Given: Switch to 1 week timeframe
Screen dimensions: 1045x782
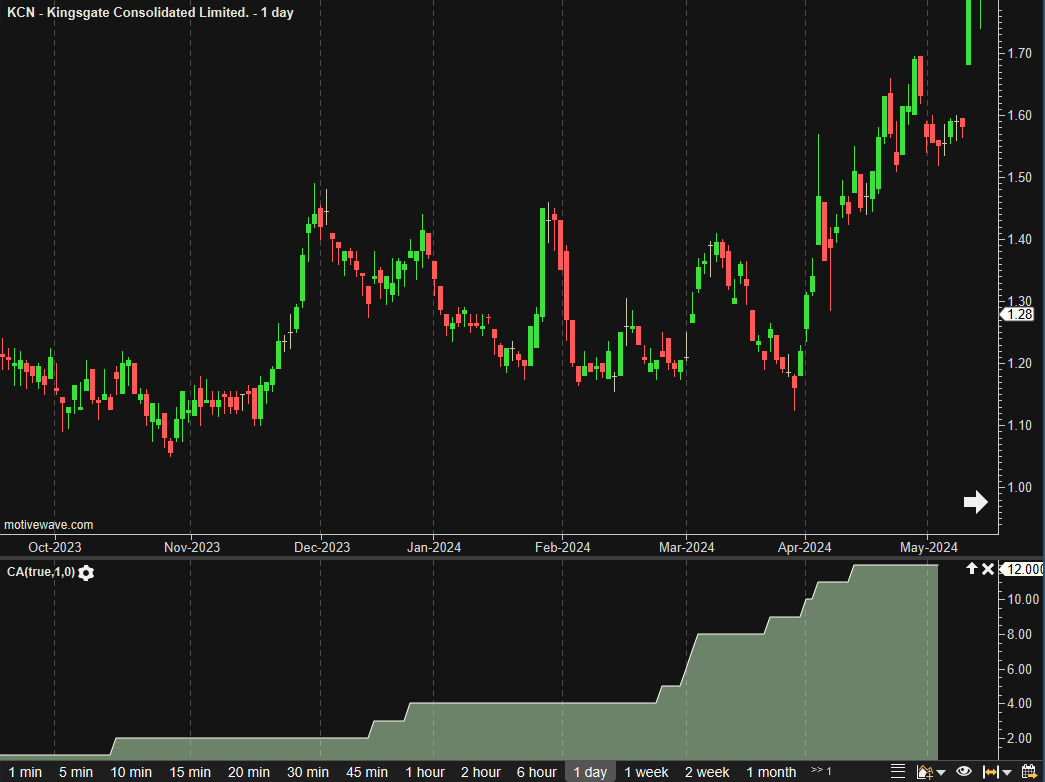Looking at the screenshot, I should point(646,772).
